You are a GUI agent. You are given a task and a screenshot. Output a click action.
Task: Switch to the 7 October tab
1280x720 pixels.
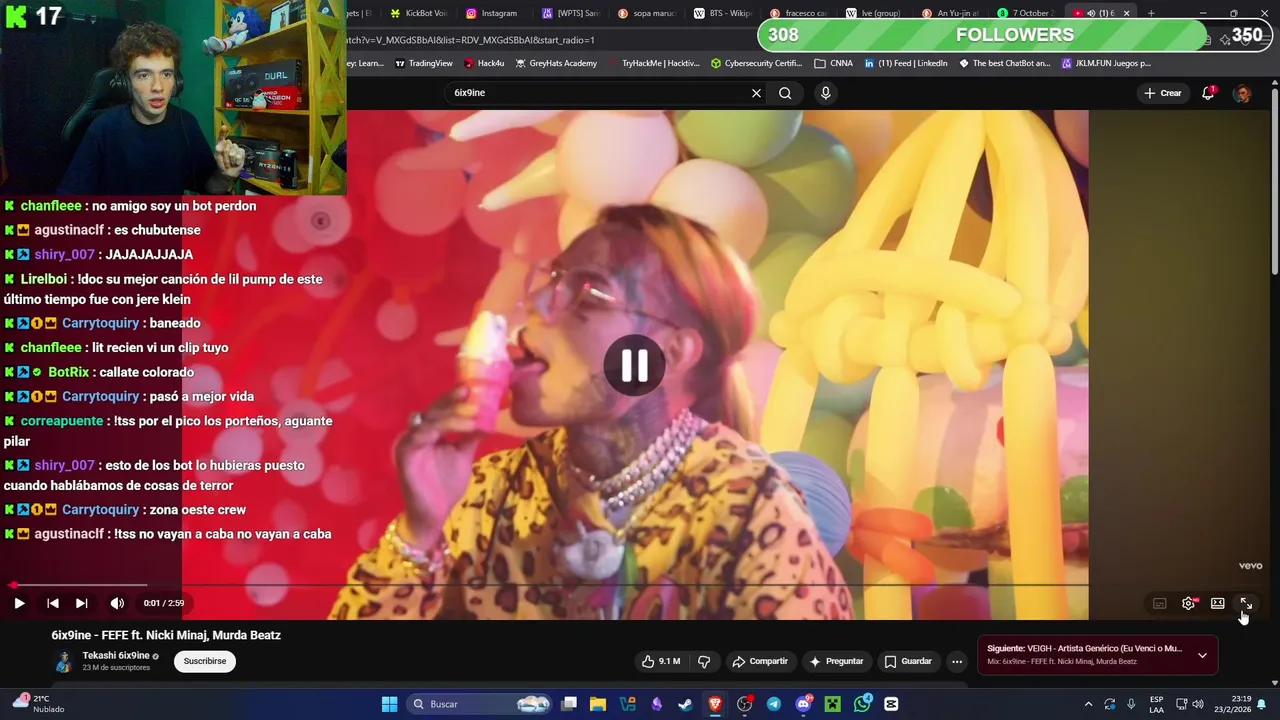coord(1026,13)
